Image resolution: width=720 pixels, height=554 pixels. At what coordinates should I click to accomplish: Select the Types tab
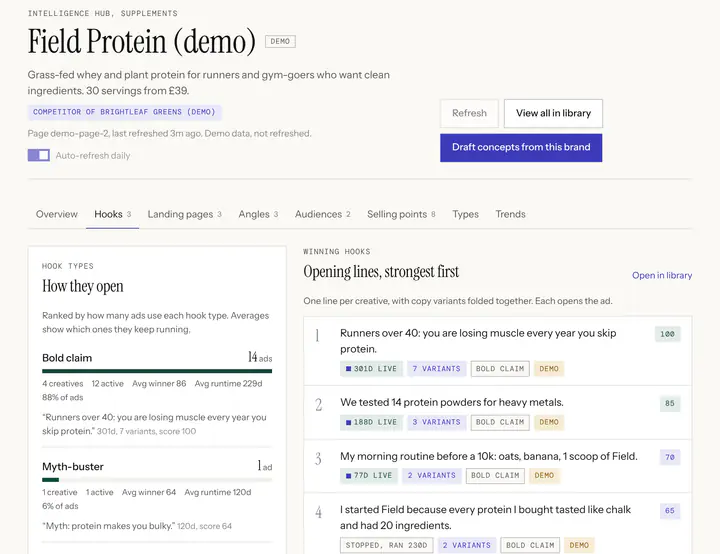tap(465, 214)
